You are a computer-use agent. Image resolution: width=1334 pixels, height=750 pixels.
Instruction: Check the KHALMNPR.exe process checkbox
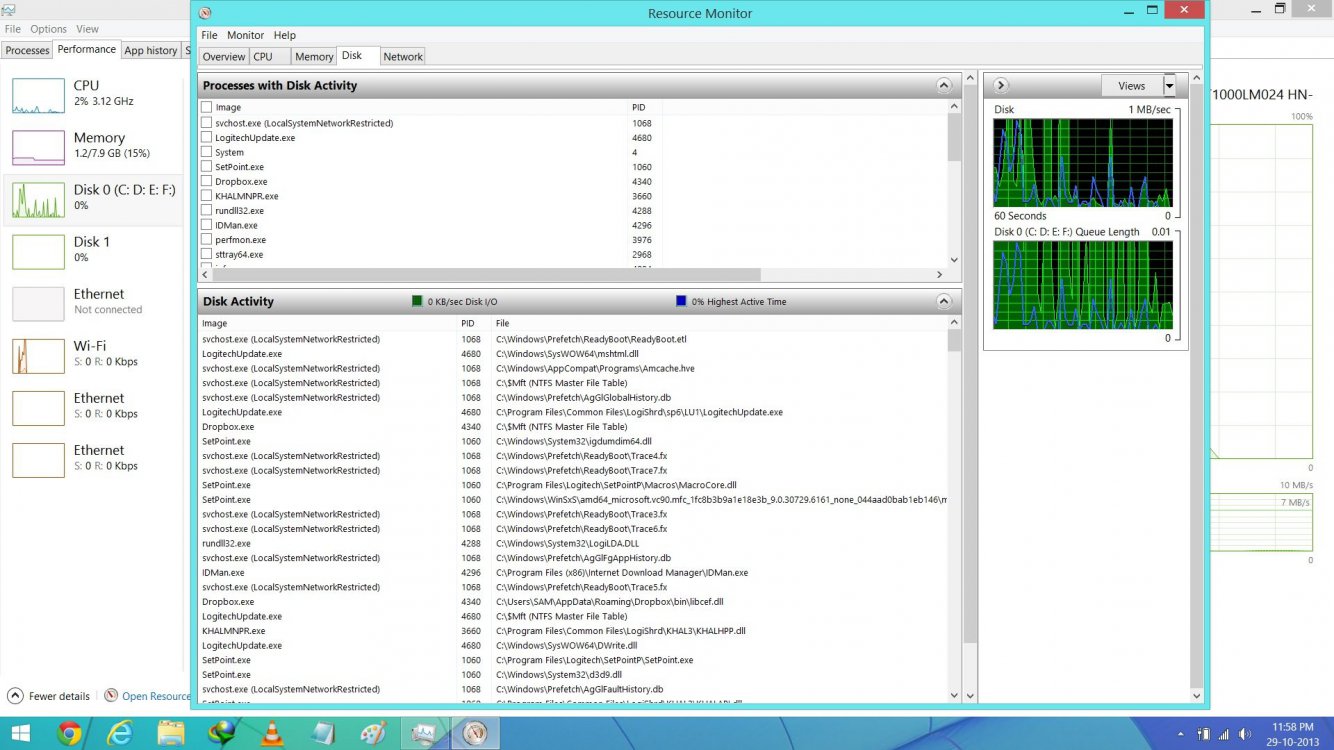point(206,196)
